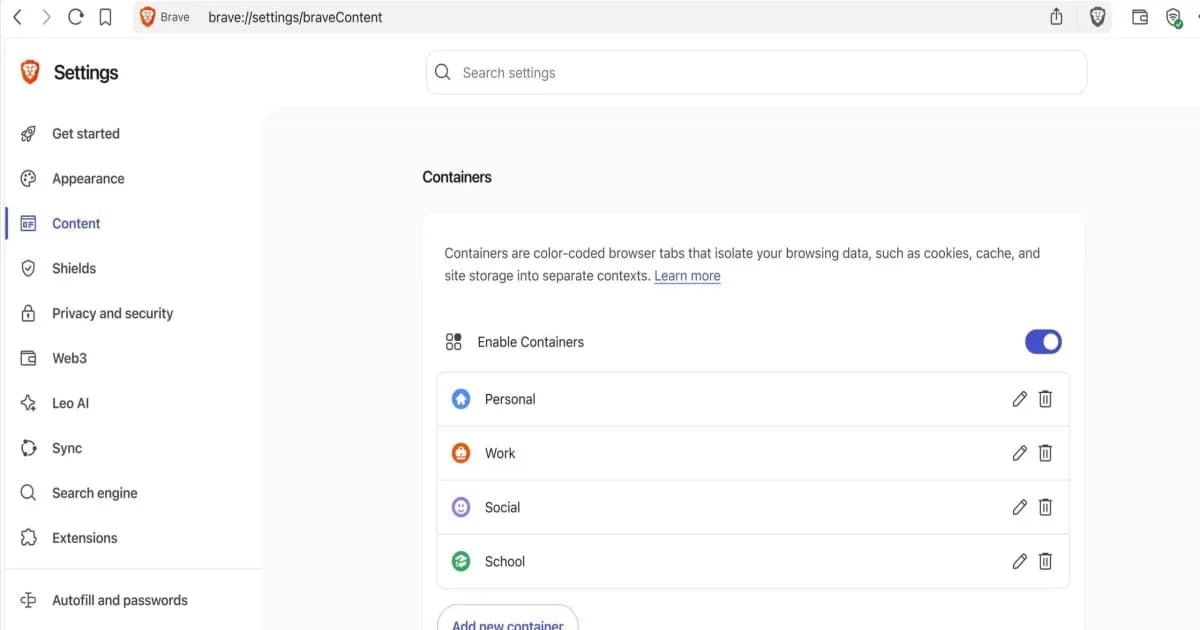The width and height of the screenshot is (1200, 630).
Task: Delete the School container with trash icon
Action: (x=1045, y=561)
